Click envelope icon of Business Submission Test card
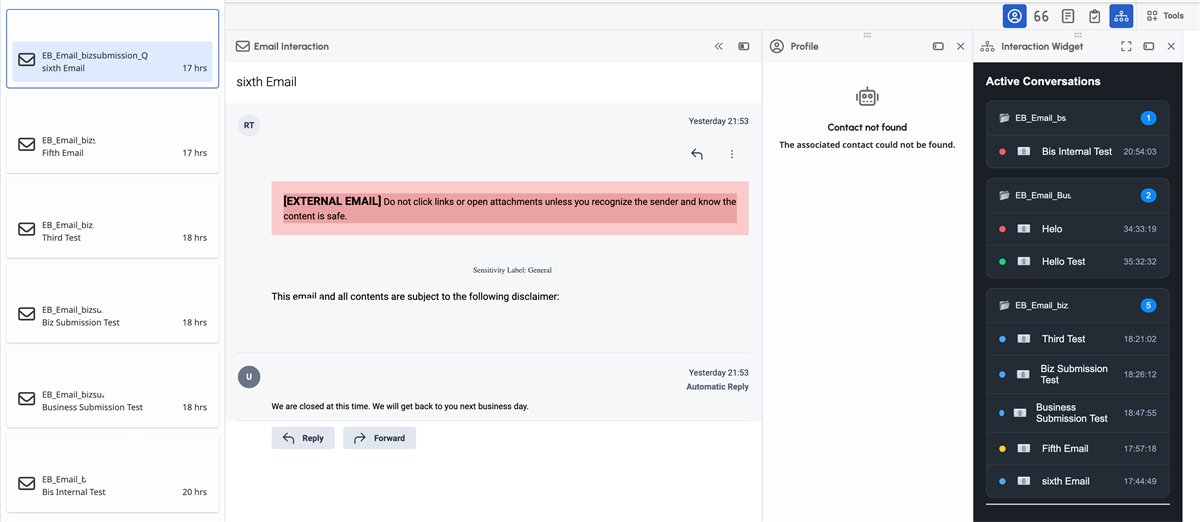The height and width of the screenshot is (522, 1200). 27,400
